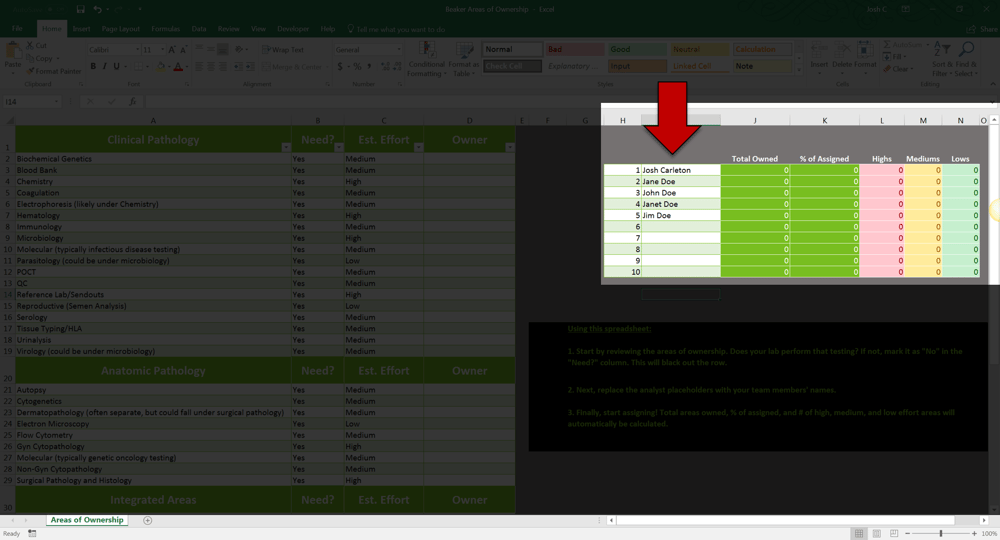Click the Share button
This screenshot has height=540, width=1000.
[x=982, y=29]
